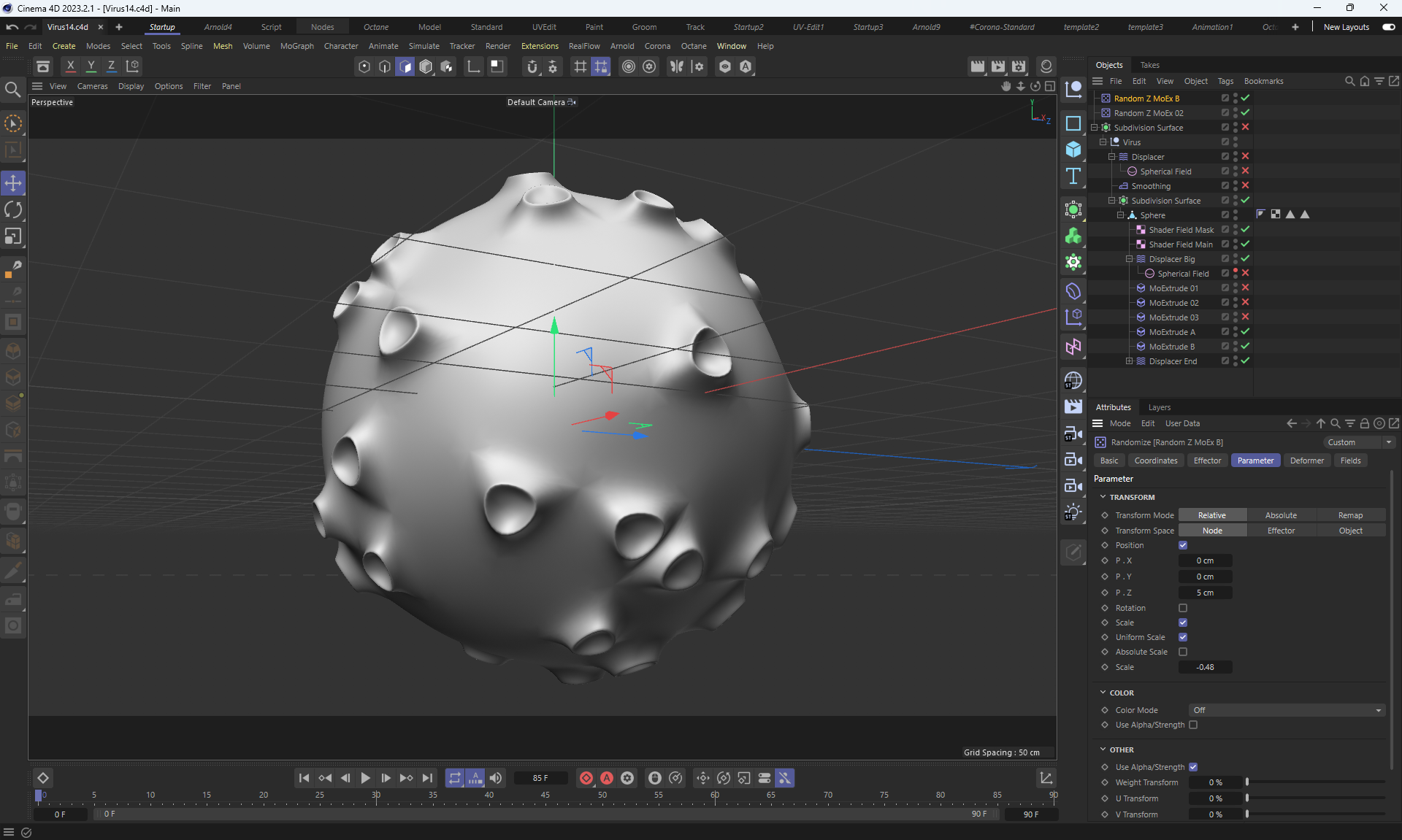Open the Color Mode dropdown
This screenshot has height=840, width=1402.
1286,710
